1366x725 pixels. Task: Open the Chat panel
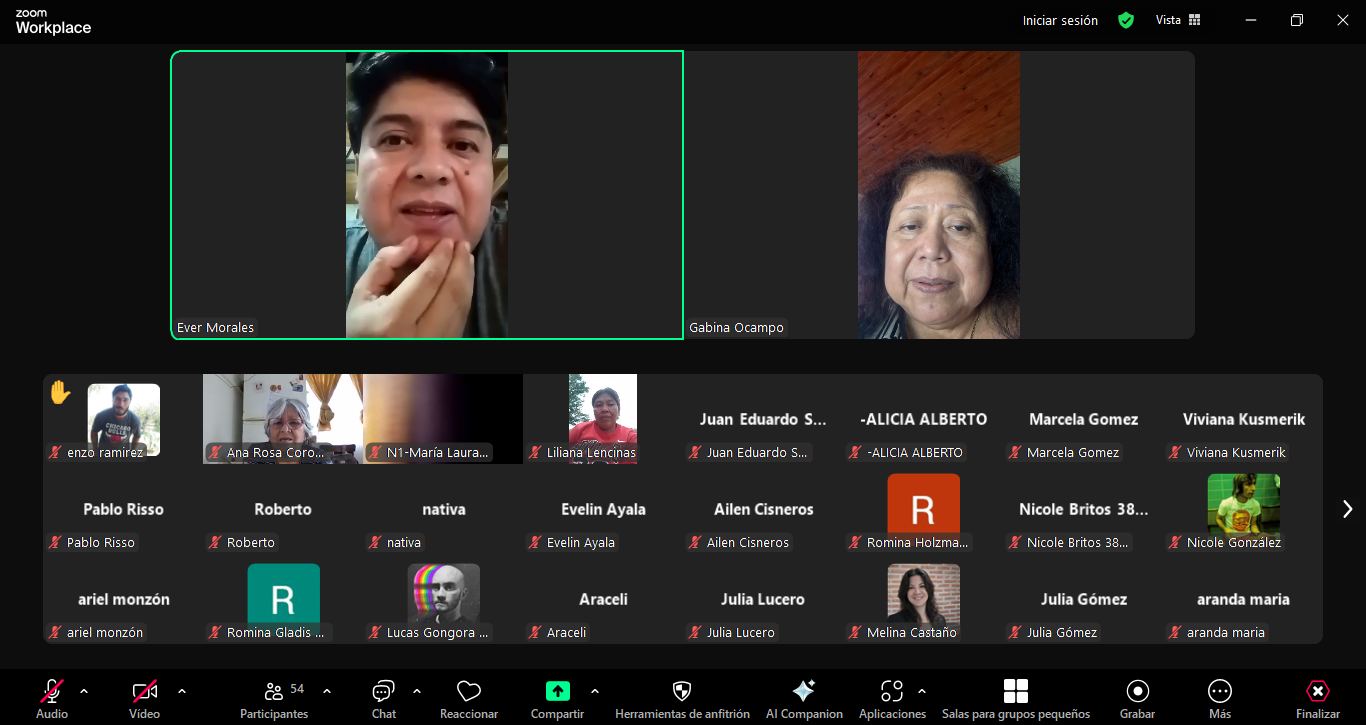pyautogui.click(x=383, y=692)
